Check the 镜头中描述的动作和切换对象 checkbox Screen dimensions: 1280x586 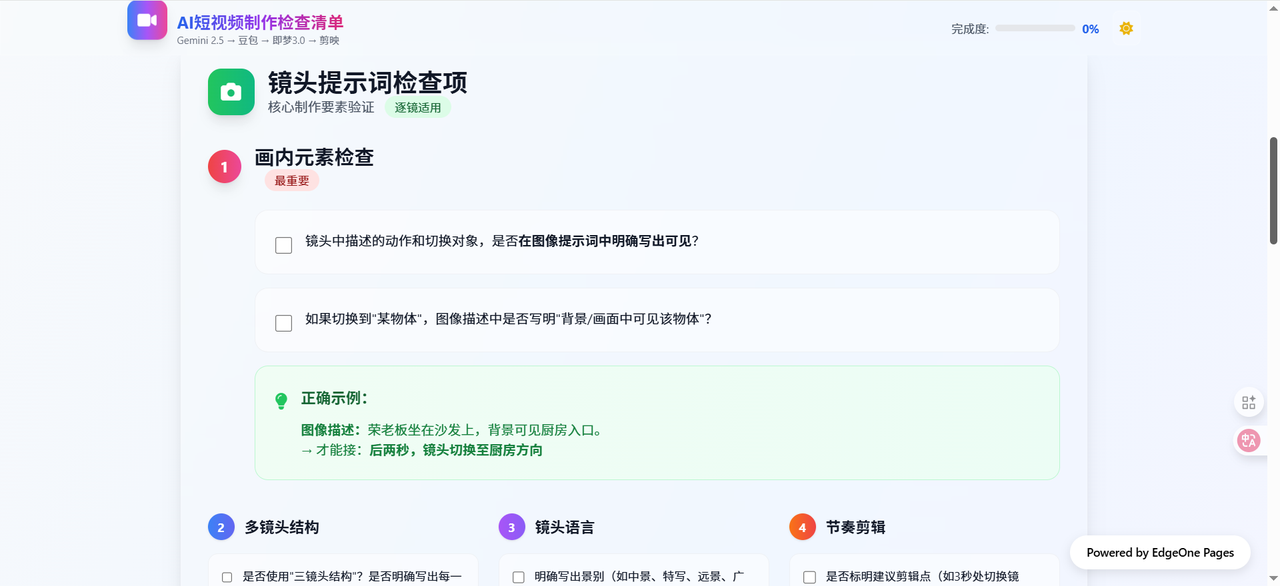point(284,245)
